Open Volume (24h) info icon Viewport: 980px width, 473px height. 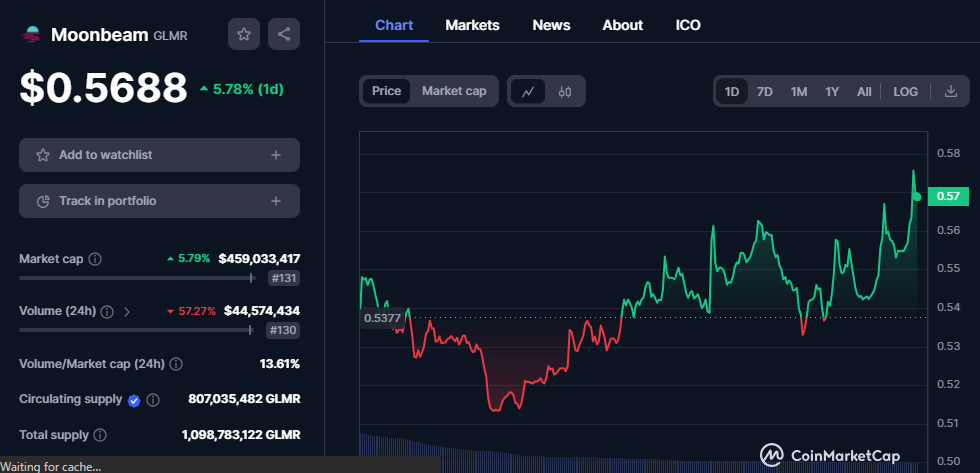click(108, 311)
